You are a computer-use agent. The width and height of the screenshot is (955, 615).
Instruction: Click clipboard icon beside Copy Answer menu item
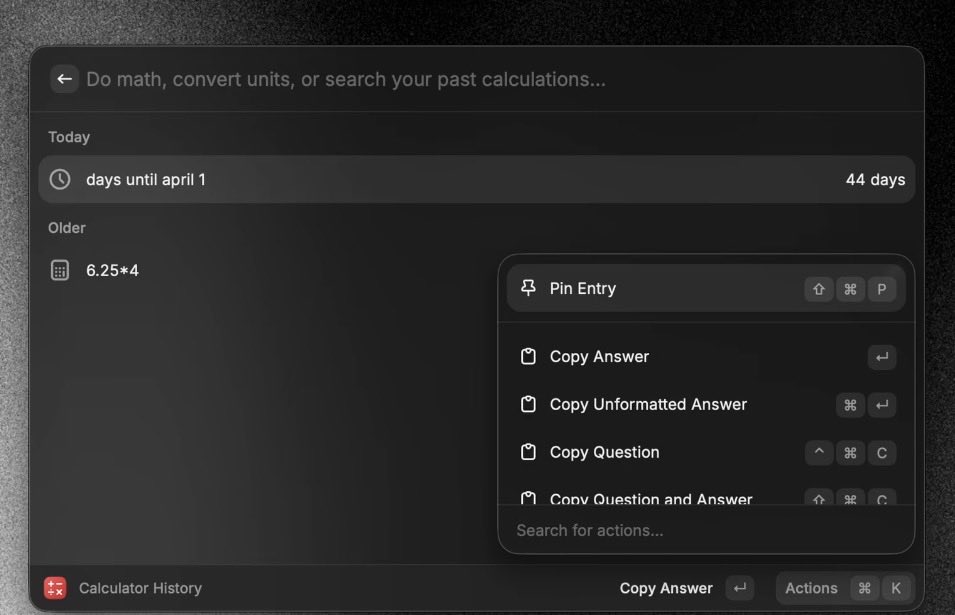point(528,356)
